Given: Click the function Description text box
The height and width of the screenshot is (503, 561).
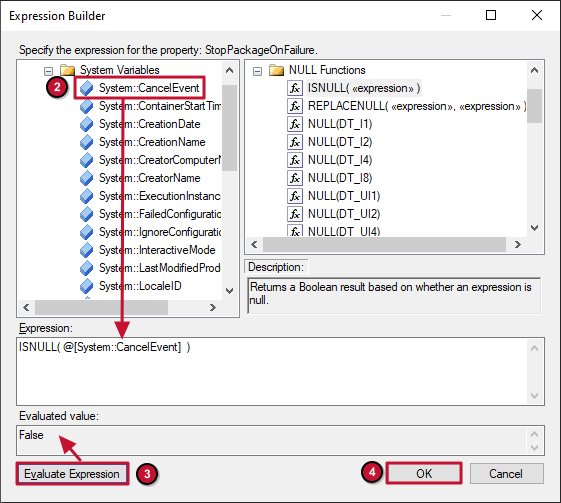Looking at the screenshot, I should click(394, 296).
